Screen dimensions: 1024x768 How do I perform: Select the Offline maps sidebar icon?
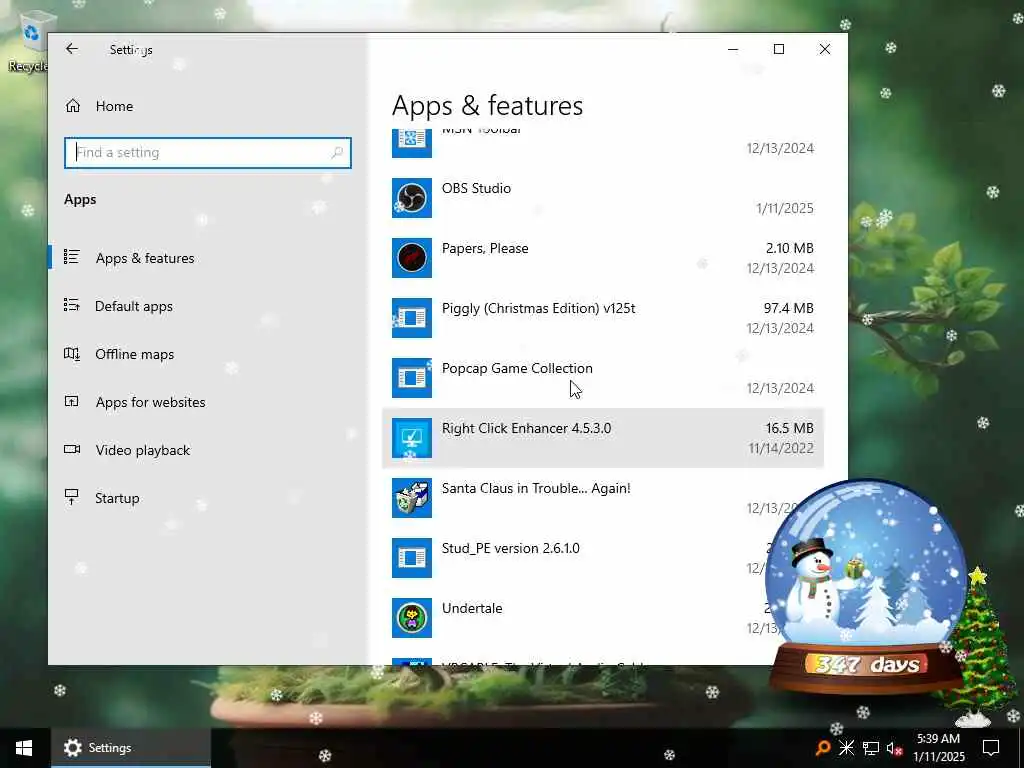[71, 353]
